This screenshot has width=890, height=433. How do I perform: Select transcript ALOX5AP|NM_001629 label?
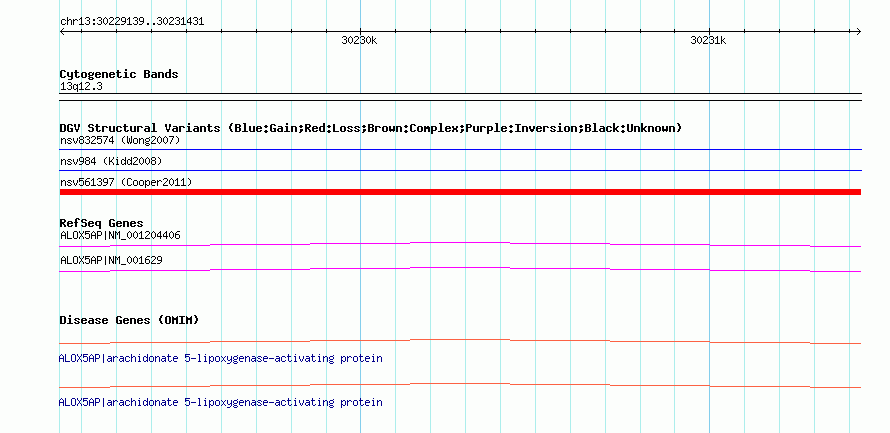(111, 260)
